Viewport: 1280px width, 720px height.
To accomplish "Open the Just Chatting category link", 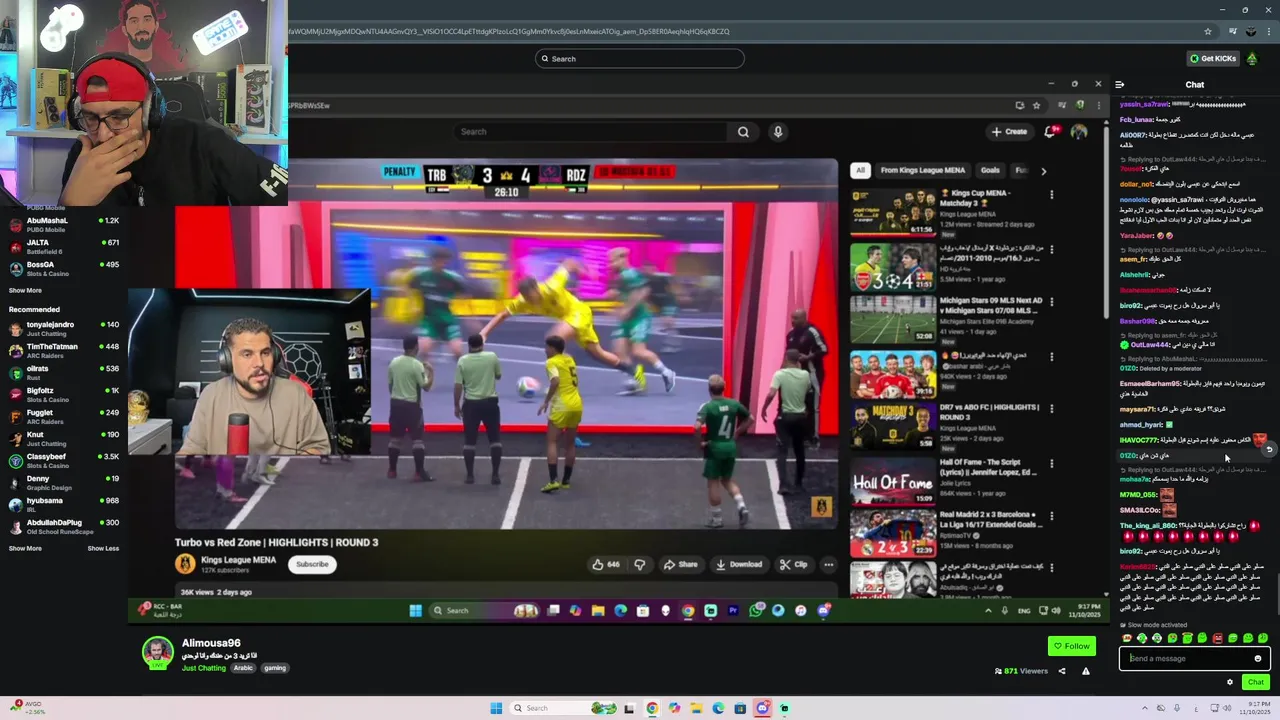I will (x=204, y=668).
